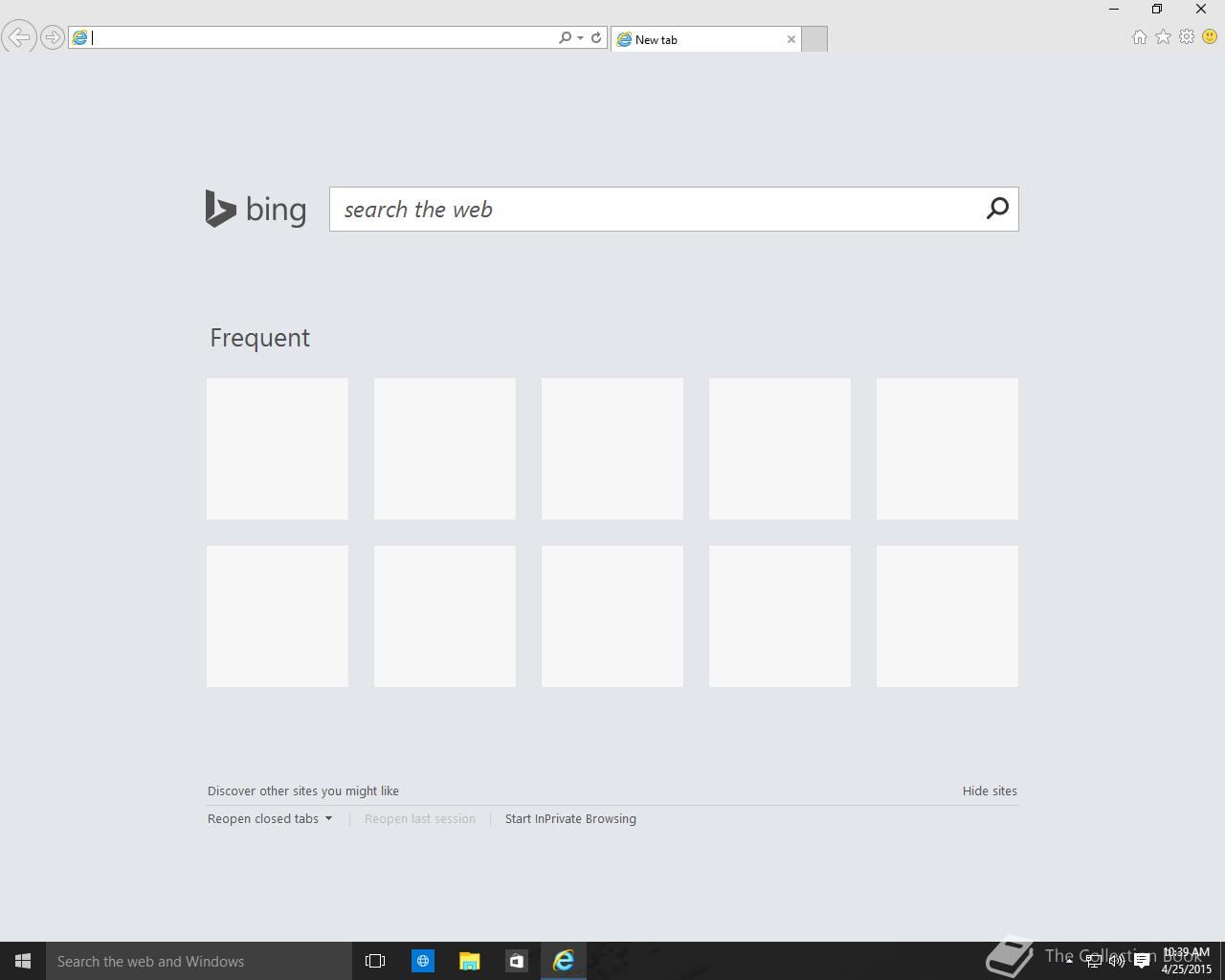Click the "Hide sites" link
Viewport: 1225px width, 980px height.
990,791
